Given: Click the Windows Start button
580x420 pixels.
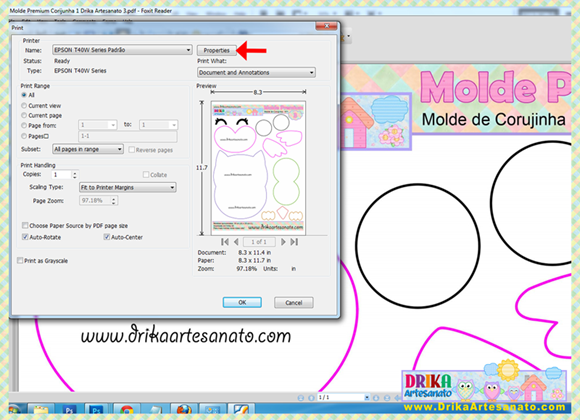Looking at the screenshot, I should click(x=15, y=410).
